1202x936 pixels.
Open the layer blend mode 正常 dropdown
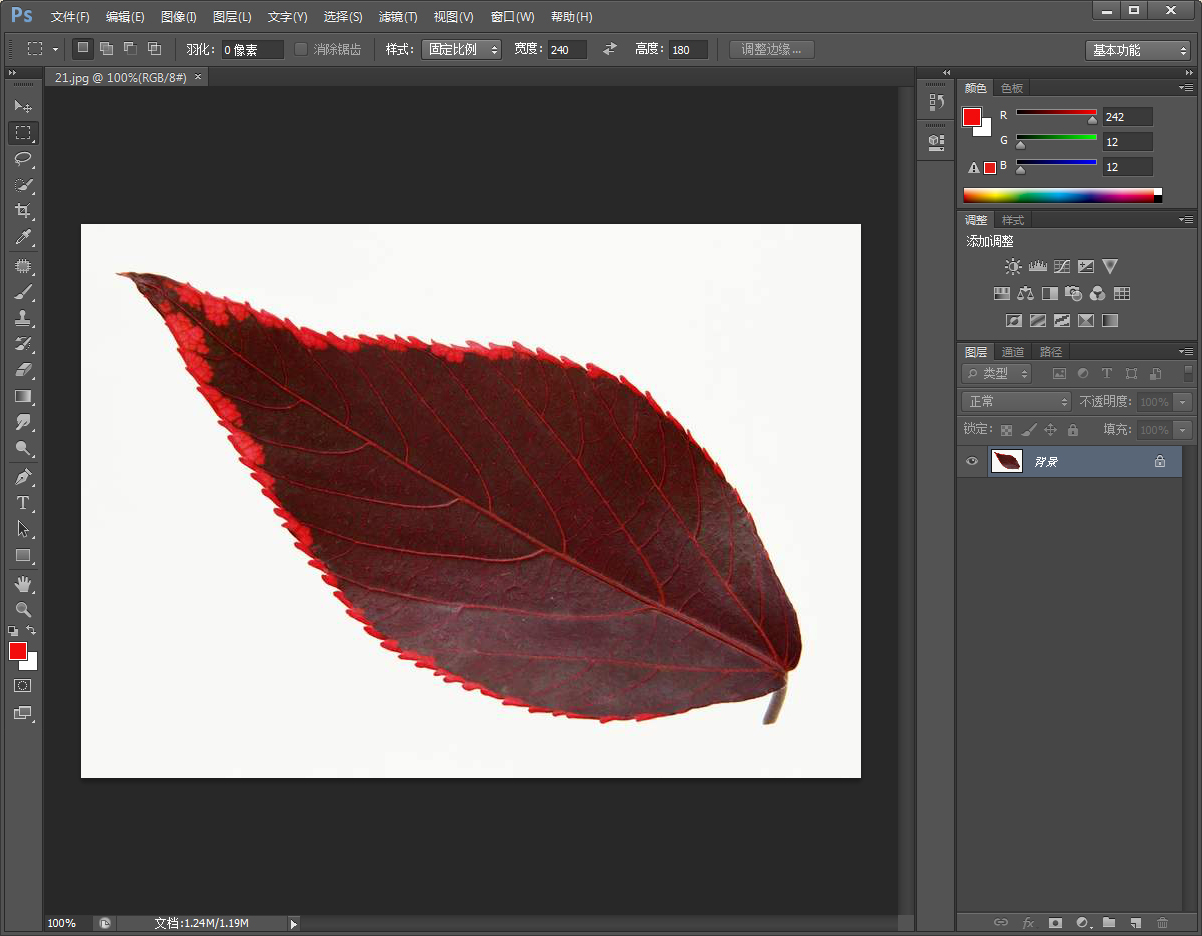tap(1016, 401)
